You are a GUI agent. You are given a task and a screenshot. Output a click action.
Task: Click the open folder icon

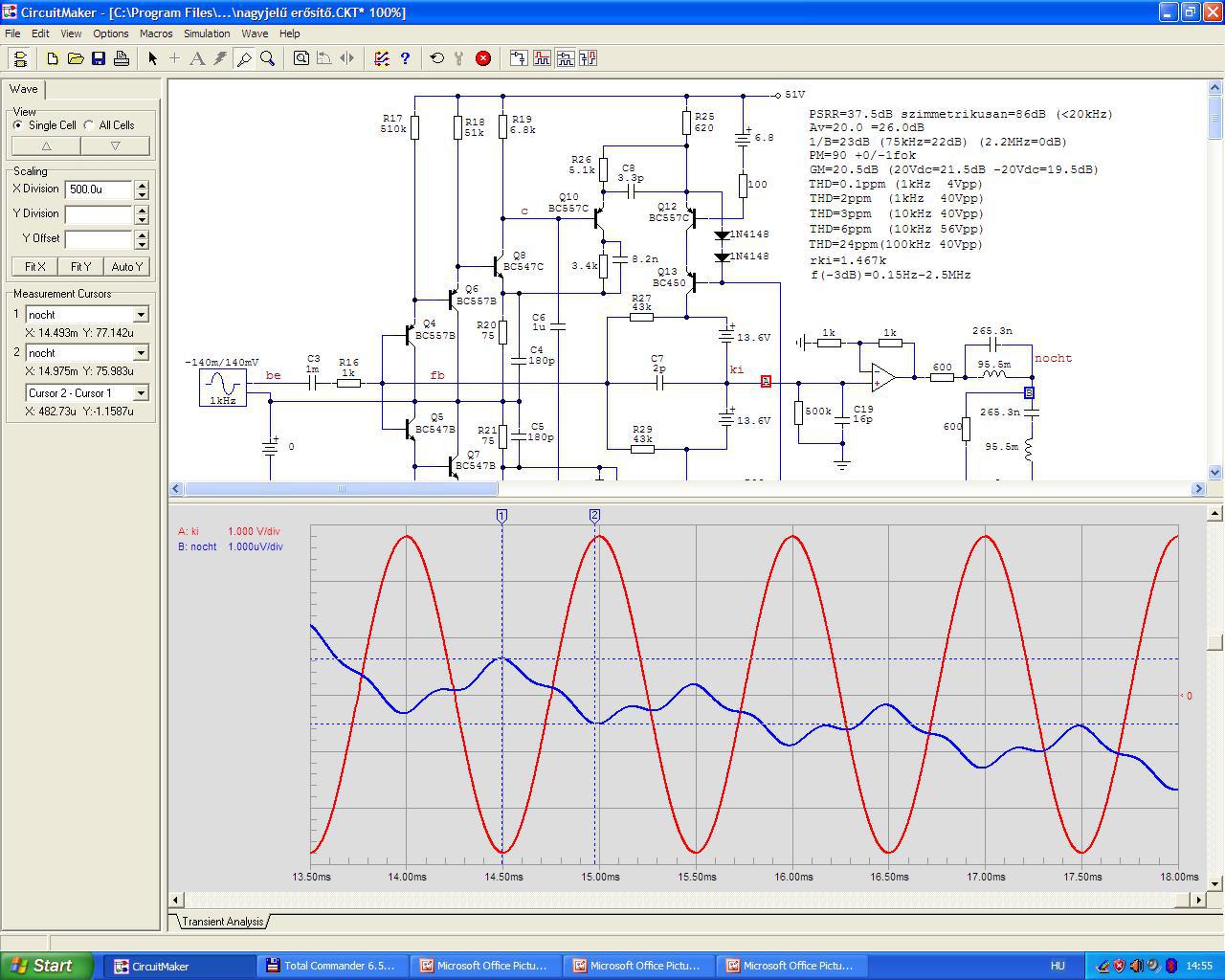coord(76,58)
